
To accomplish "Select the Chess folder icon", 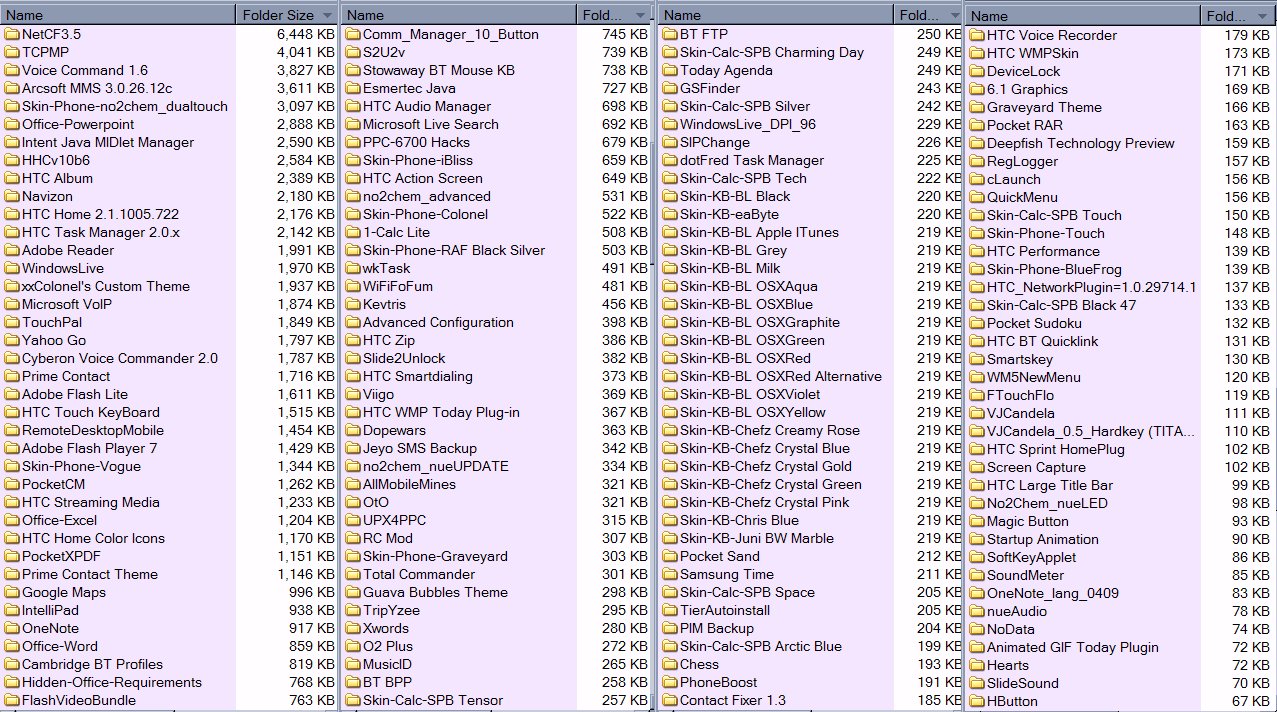I will tap(669, 665).
